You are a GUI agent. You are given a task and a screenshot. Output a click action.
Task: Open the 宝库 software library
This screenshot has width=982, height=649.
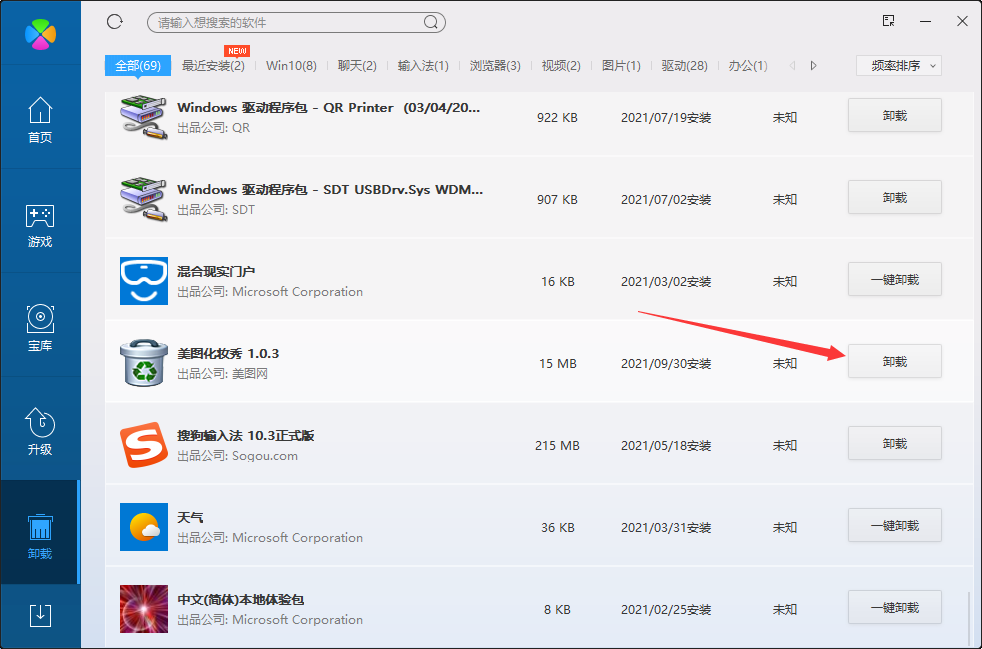click(x=40, y=328)
